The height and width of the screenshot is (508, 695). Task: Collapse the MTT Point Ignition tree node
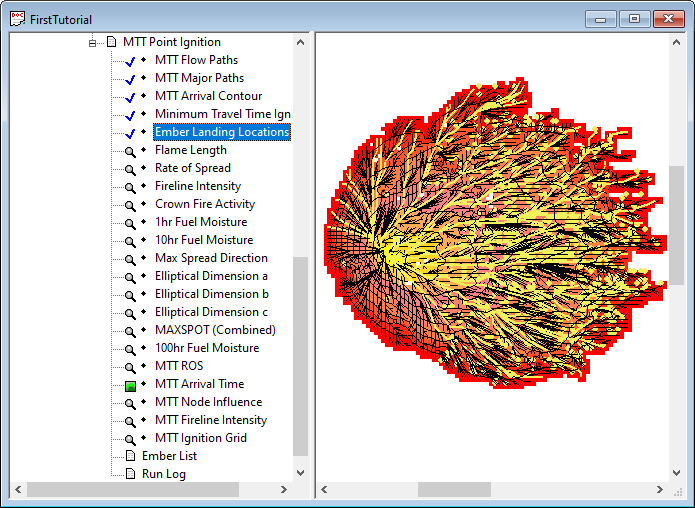point(93,43)
